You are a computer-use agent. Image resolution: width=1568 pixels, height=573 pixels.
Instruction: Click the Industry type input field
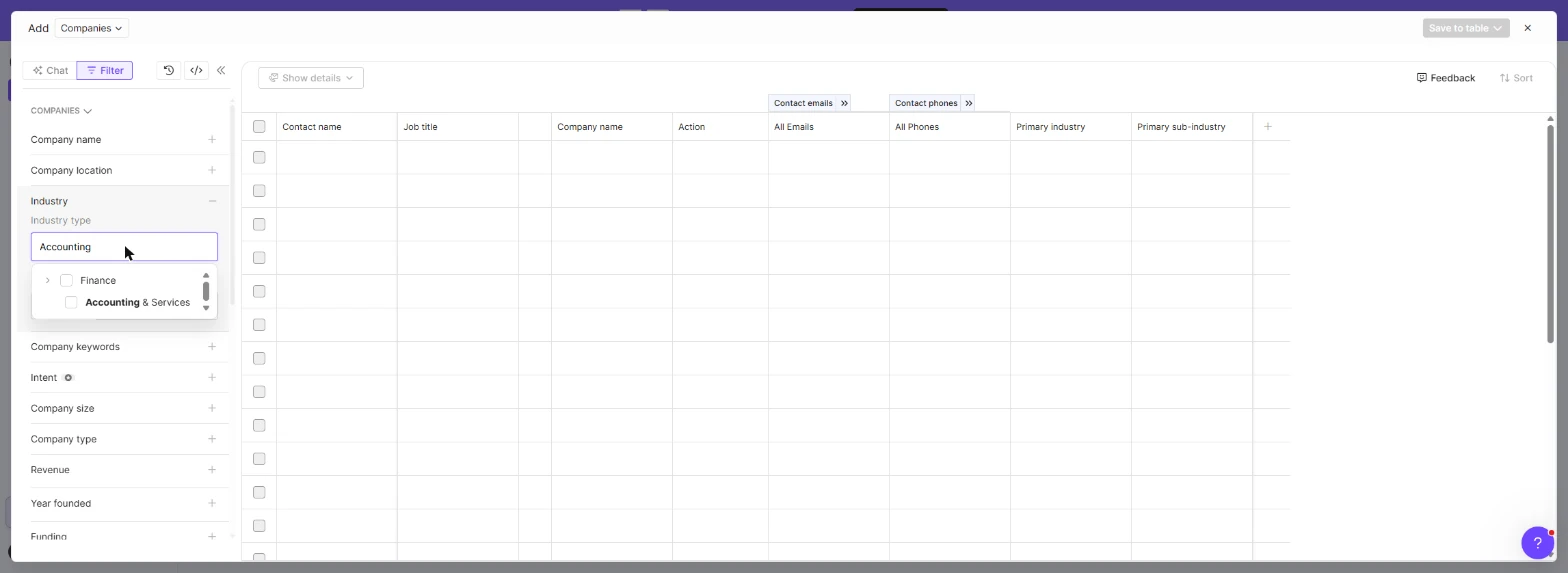(124, 247)
